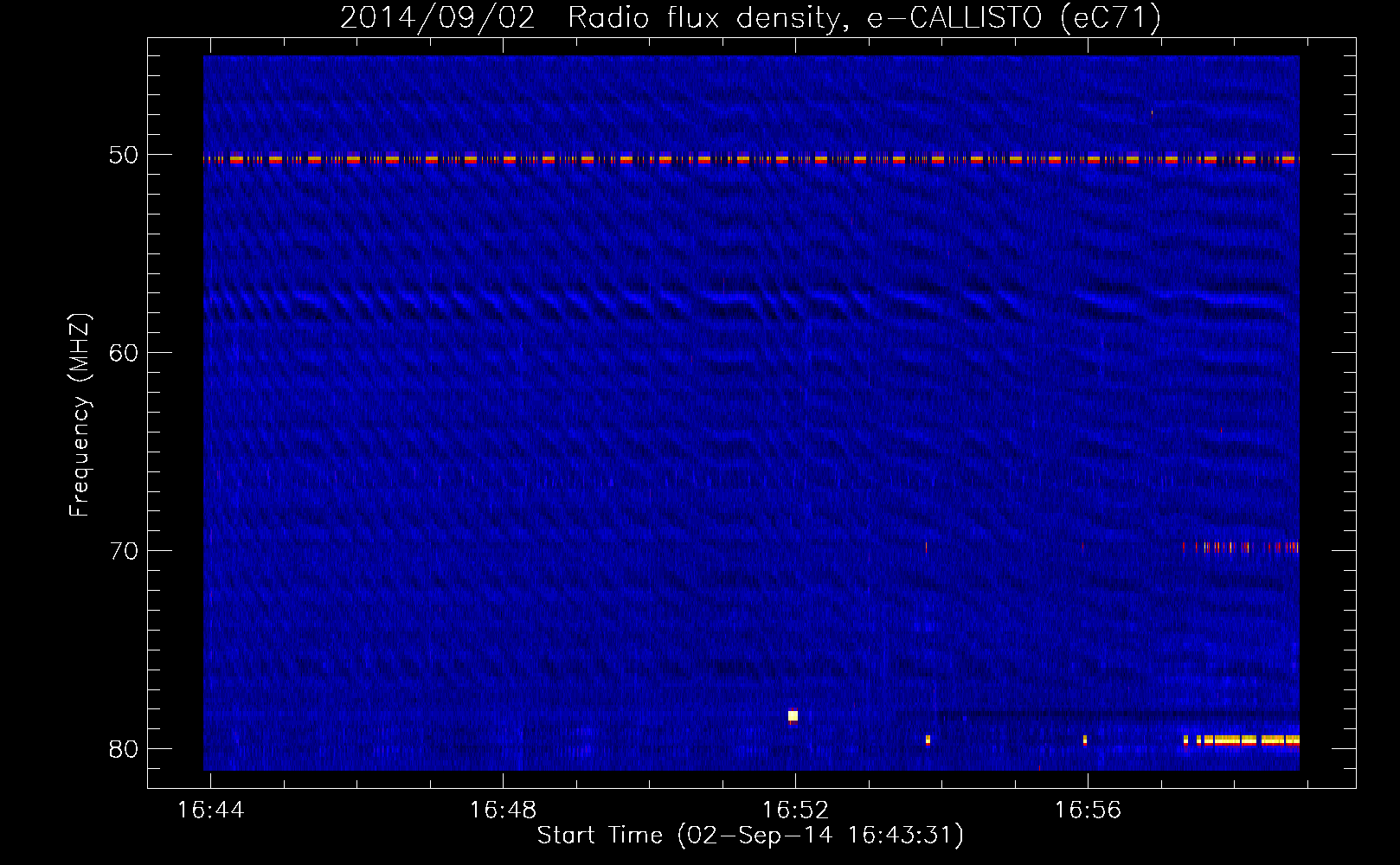The height and width of the screenshot is (865, 1400).
Task: Click the 50 frequency tick label
Action: click(x=124, y=155)
